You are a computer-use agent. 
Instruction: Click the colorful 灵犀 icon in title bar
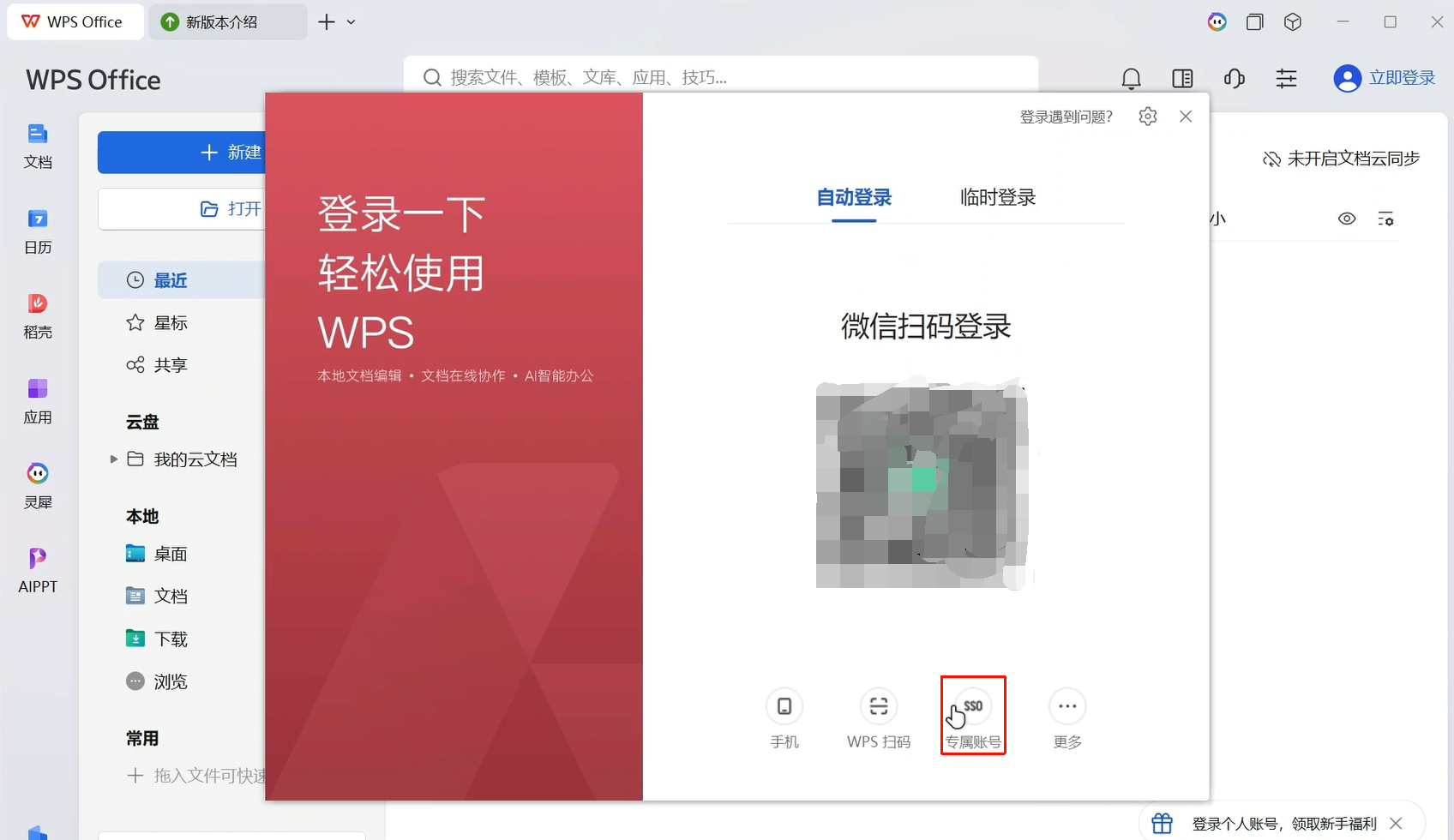[1217, 22]
